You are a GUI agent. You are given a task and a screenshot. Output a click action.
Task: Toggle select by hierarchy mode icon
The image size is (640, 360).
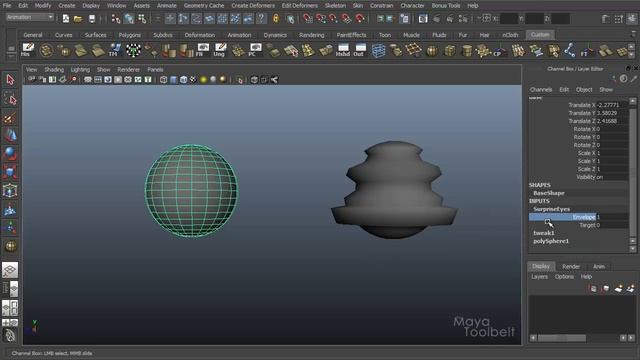(x=116, y=18)
